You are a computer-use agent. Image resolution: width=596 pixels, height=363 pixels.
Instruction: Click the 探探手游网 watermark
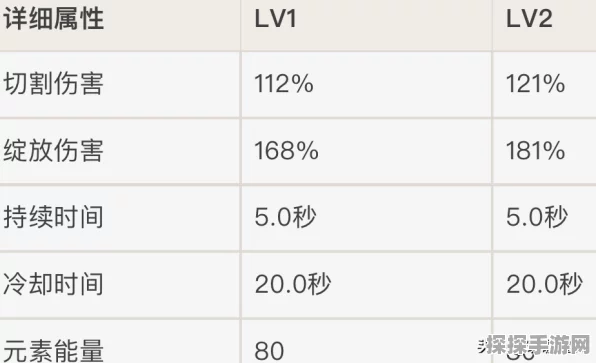click(x=535, y=344)
